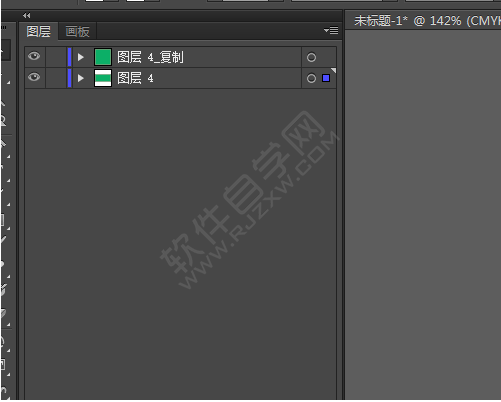Expand the 图层 4_复制 layer contents
501x402 pixels.
click(80, 57)
